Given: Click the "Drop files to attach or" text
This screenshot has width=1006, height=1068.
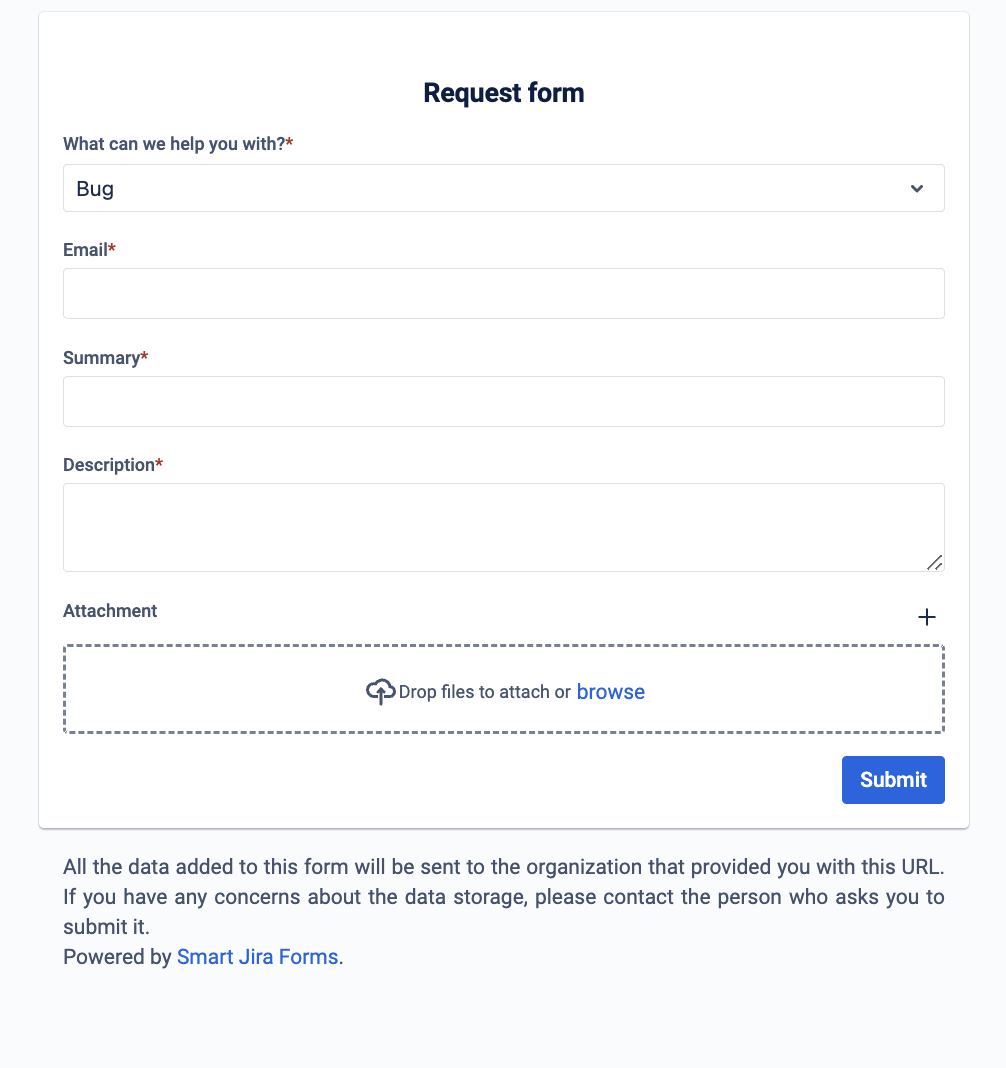Looking at the screenshot, I should coord(485,692).
